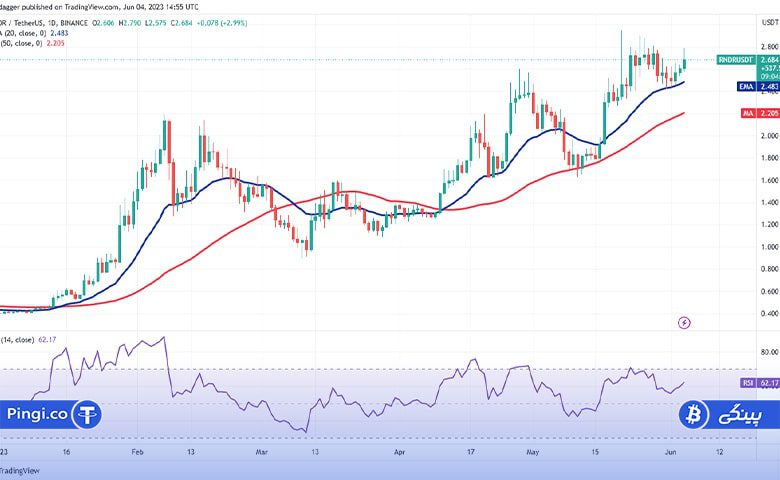The width and height of the screenshot is (780, 480).
Task: Click the 80.00 RSI axis label
Action: click(769, 352)
